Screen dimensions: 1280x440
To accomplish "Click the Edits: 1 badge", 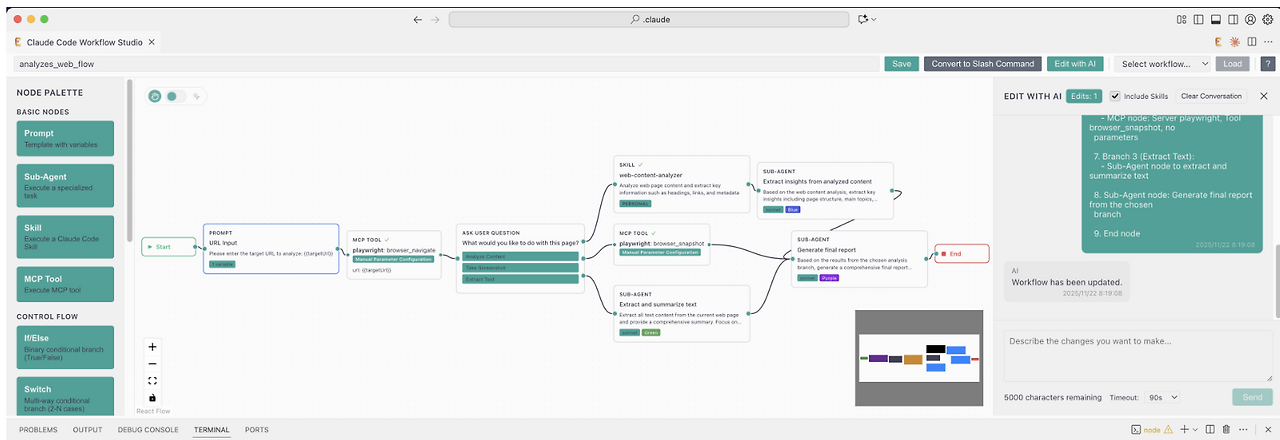I will tap(1083, 96).
